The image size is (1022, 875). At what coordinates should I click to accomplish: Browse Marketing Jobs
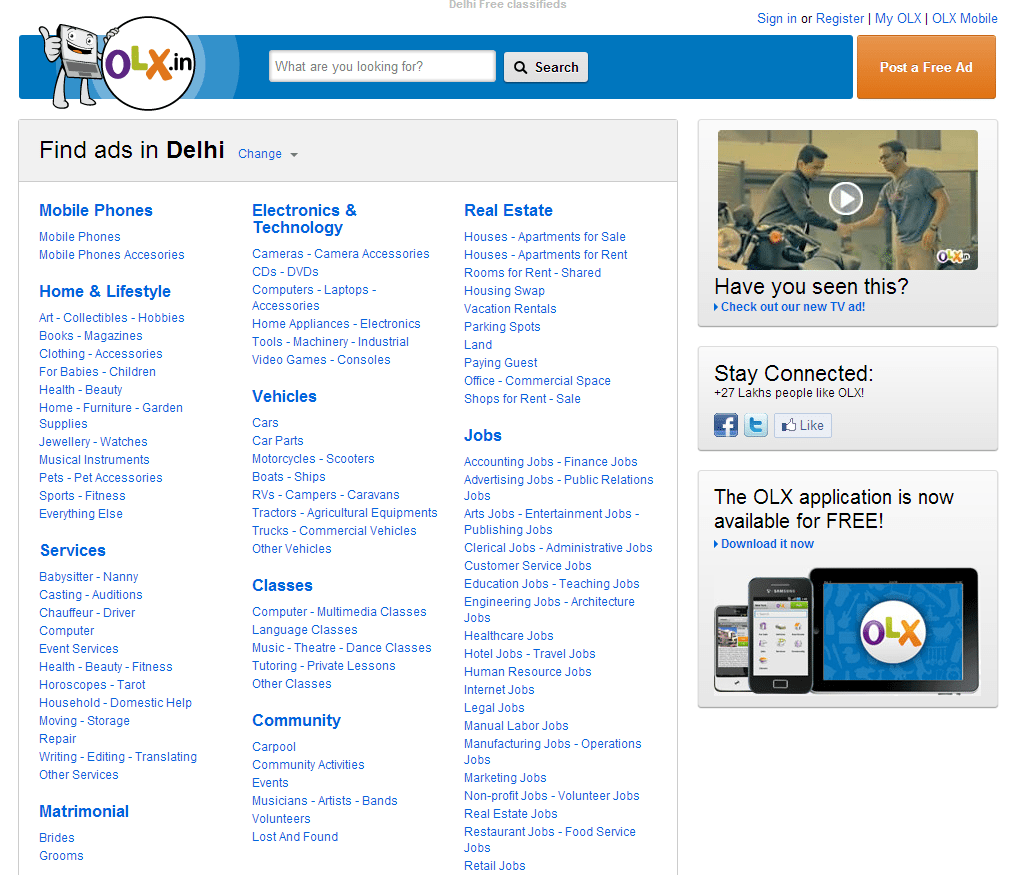coord(505,778)
